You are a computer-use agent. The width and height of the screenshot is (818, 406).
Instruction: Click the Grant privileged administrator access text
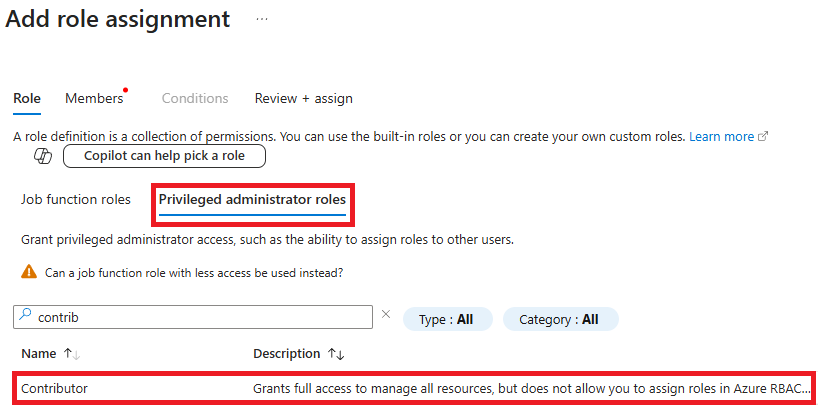pos(268,240)
